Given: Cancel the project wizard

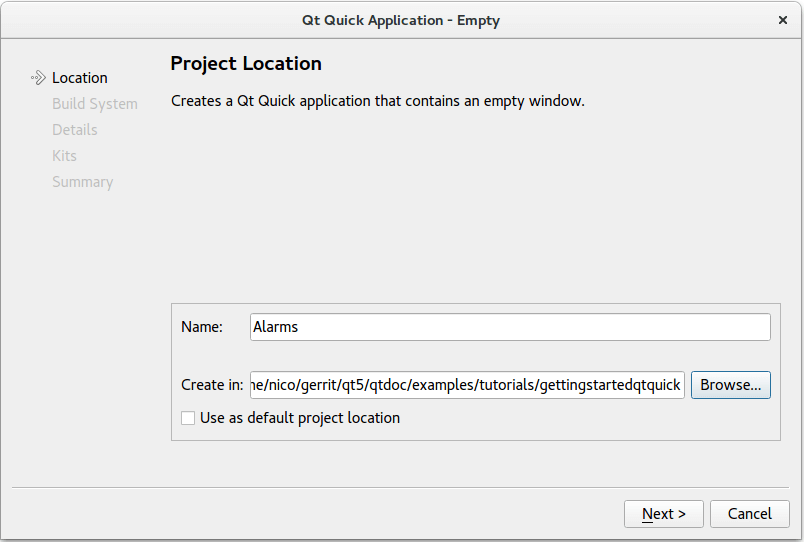Looking at the screenshot, I should click(x=749, y=514).
